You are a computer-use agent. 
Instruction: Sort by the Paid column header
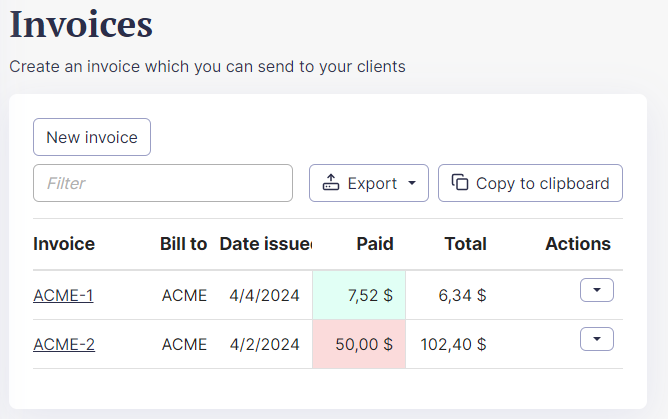point(375,244)
